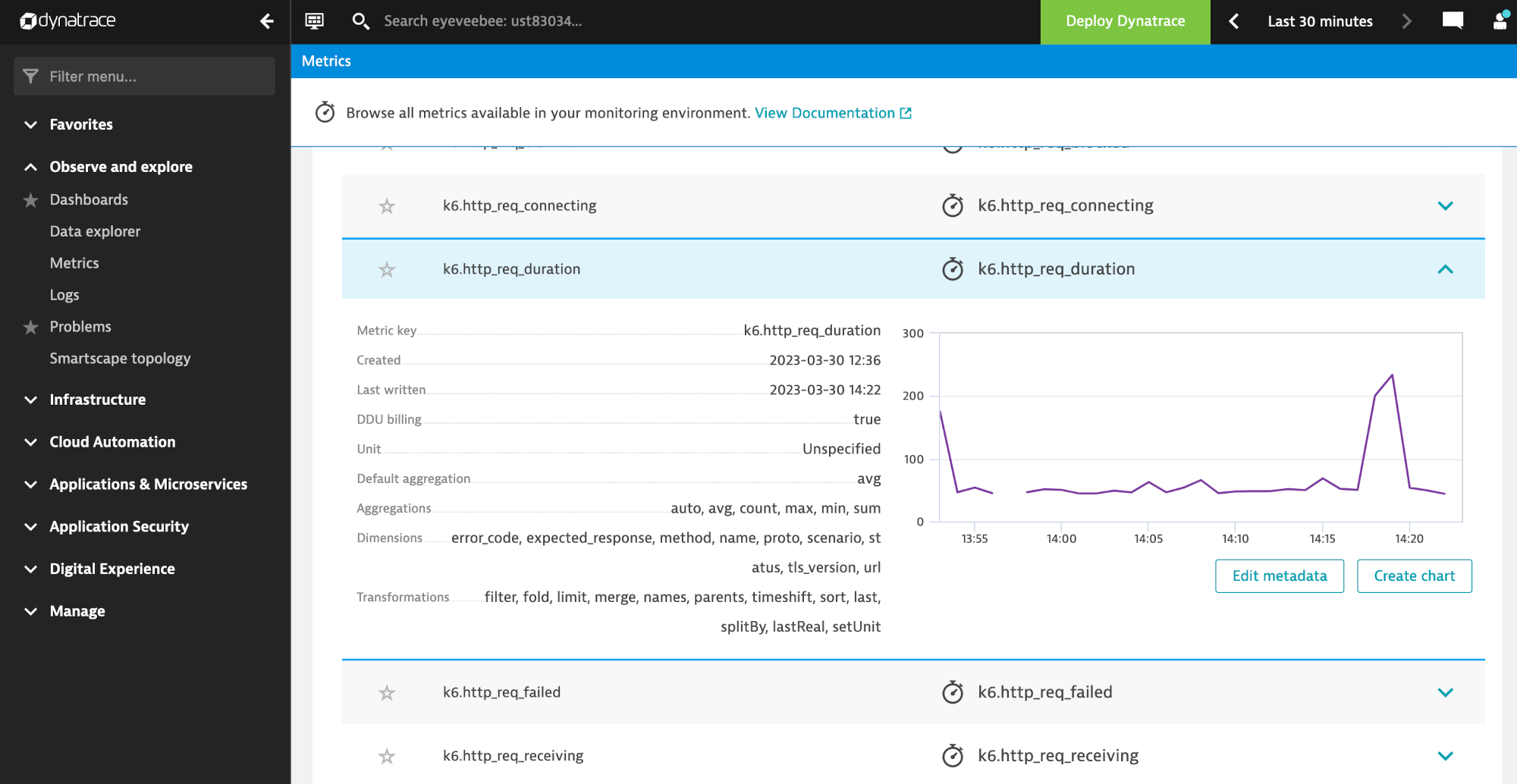Expand the k6.http_req_failed metric row
The width and height of the screenshot is (1517, 784).
pos(1446,692)
